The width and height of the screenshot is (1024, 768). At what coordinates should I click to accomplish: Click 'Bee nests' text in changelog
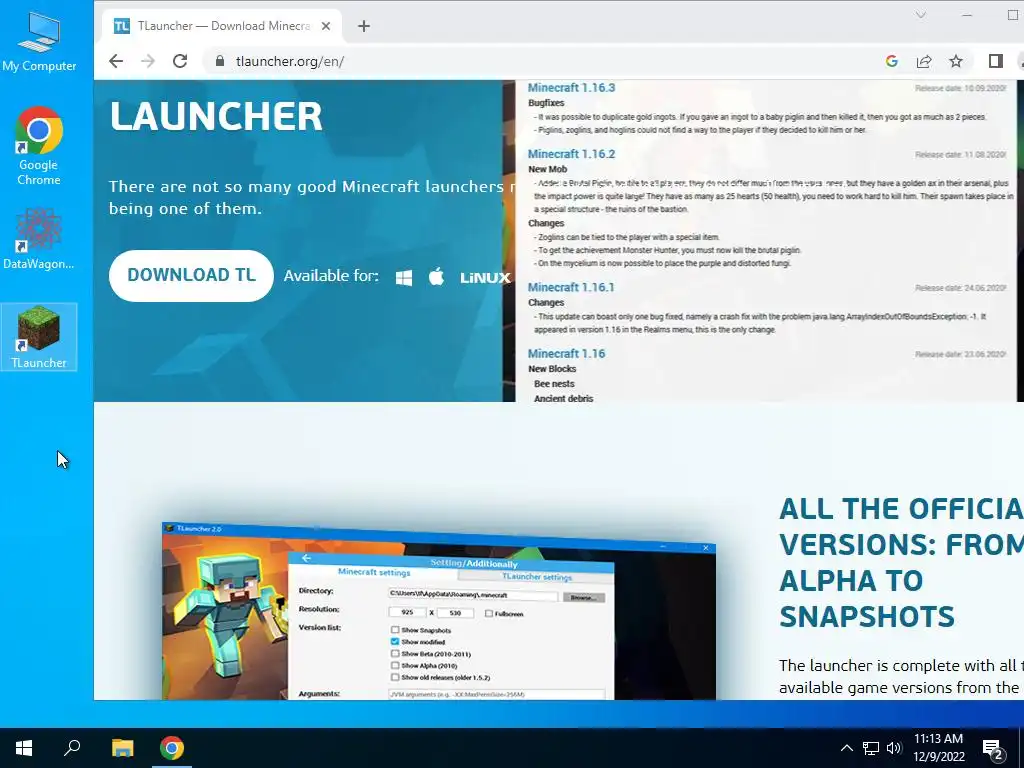554,384
